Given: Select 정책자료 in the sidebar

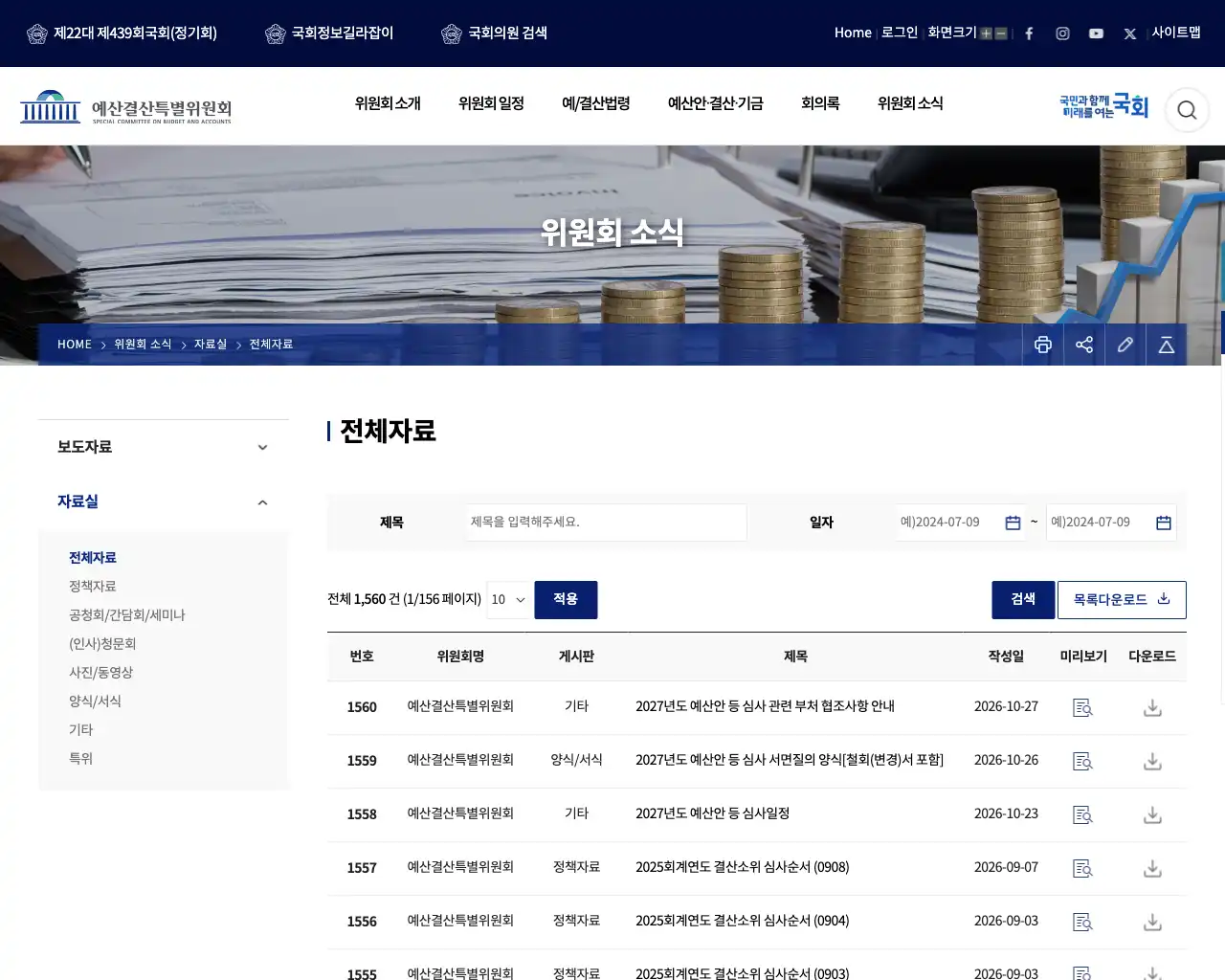Looking at the screenshot, I should pyautogui.click(x=93, y=587).
